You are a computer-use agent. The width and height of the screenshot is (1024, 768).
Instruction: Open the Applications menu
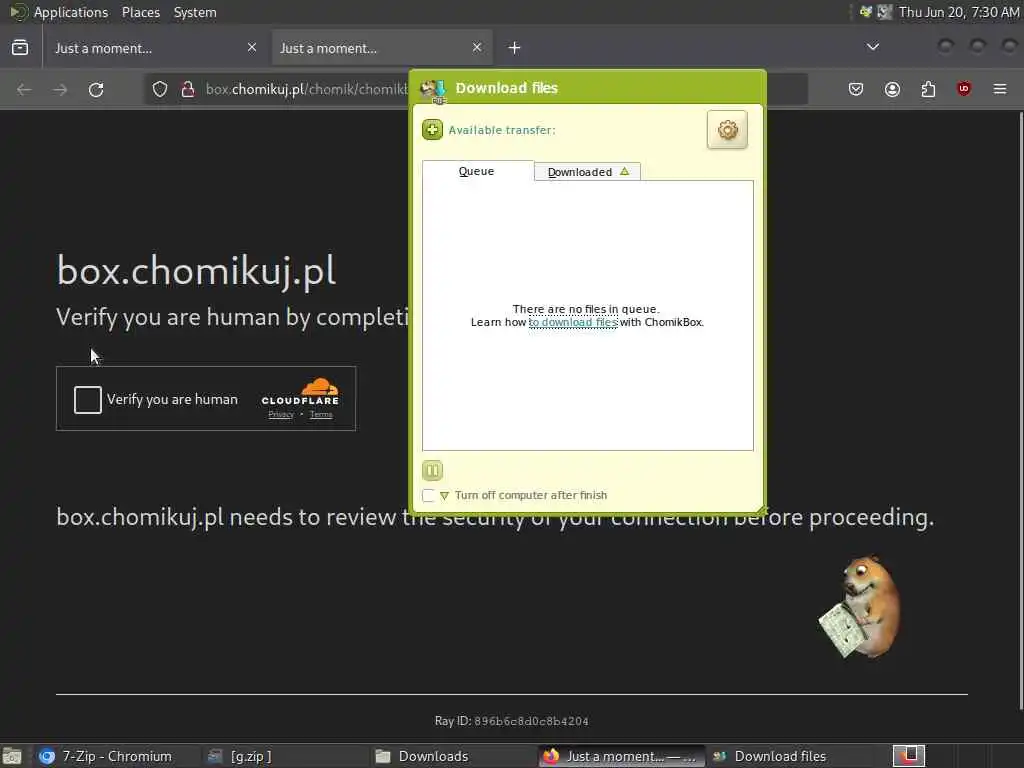pyautogui.click(x=71, y=12)
